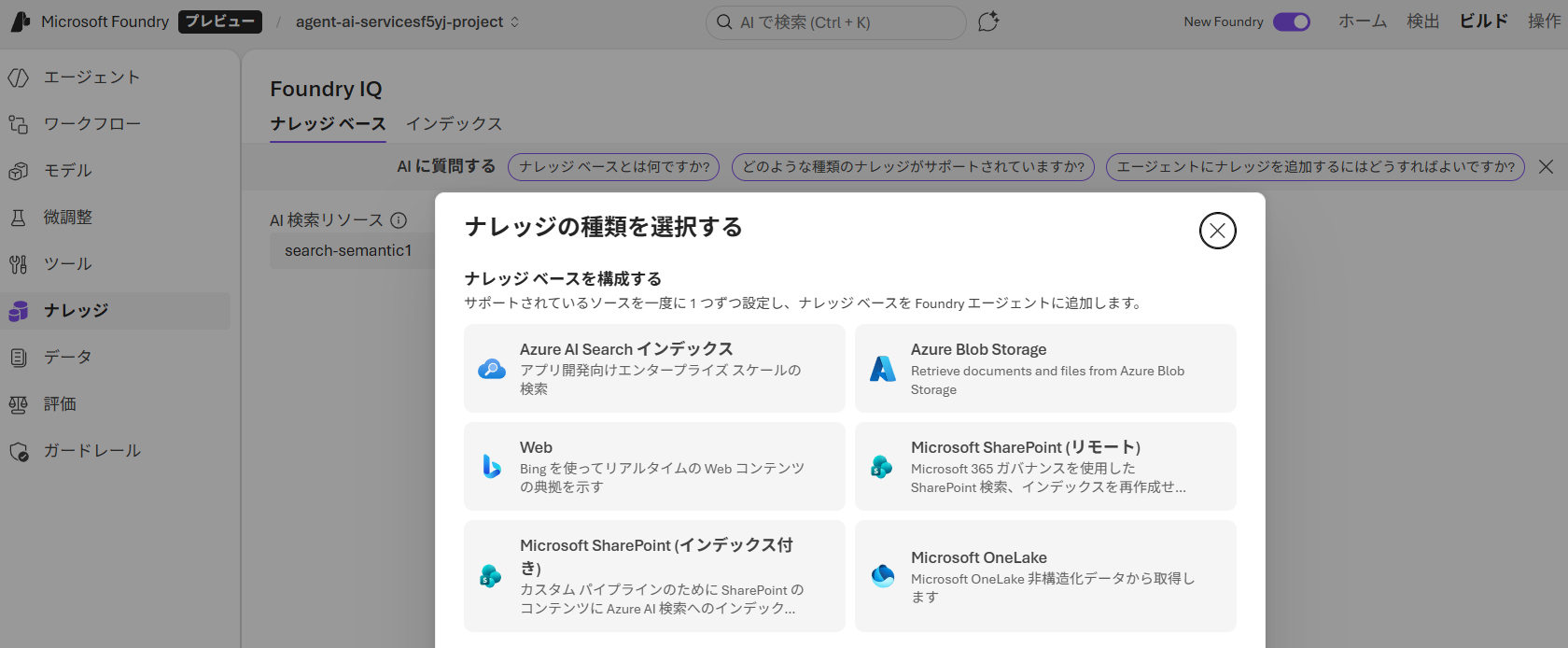Dismiss the AI に質問する suggestion bar
Viewport: 1568px width, 648px height.
(x=1546, y=167)
